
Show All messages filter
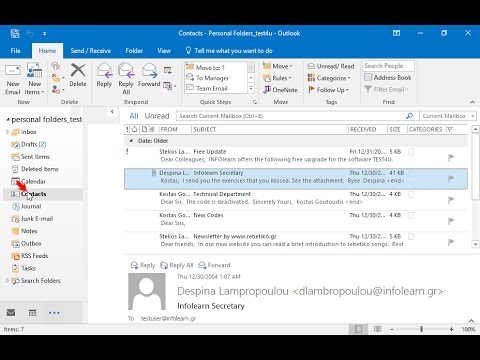134,116
